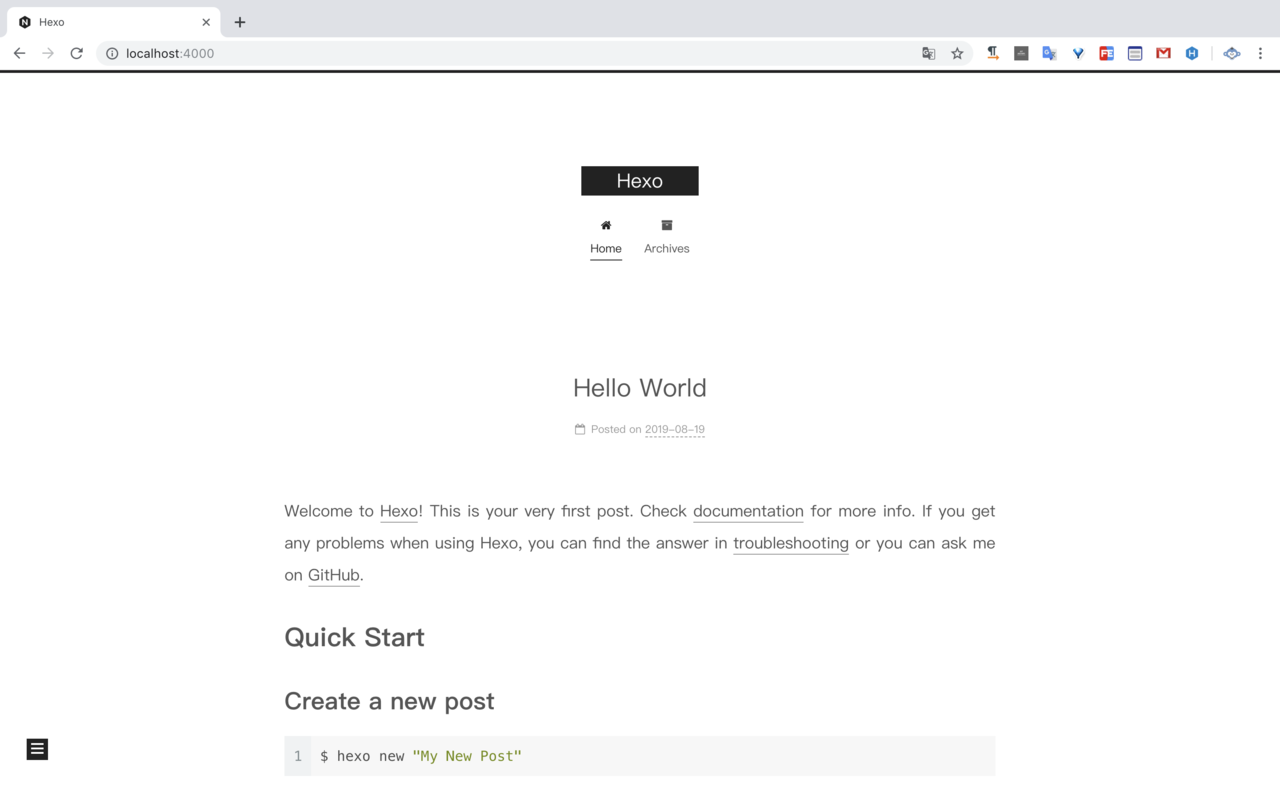Image resolution: width=1280 pixels, height=800 pixels.
Task: Reload the localhost page
Action: point(76,53)
